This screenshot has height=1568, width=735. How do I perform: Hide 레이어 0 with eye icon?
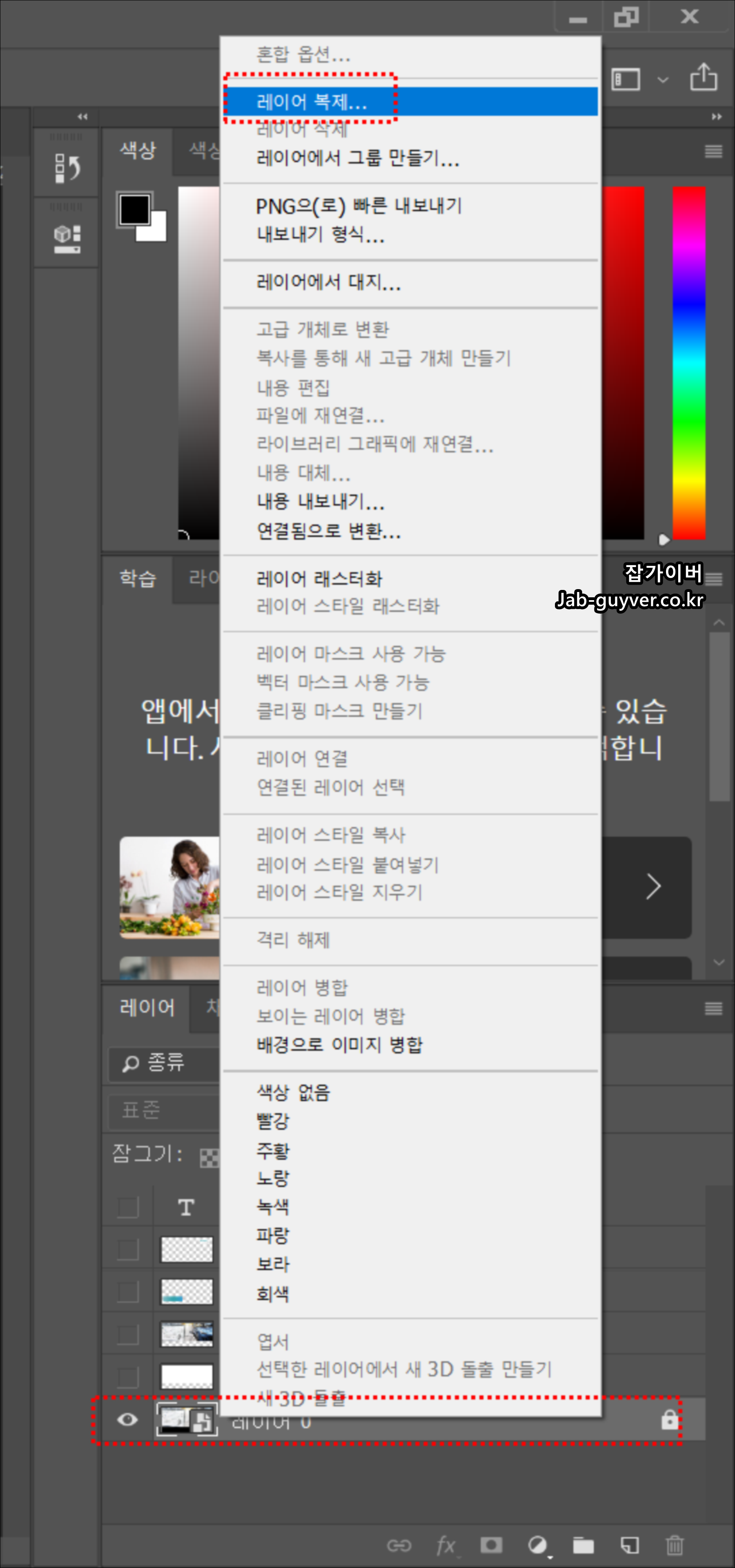tap(128, 1420)
